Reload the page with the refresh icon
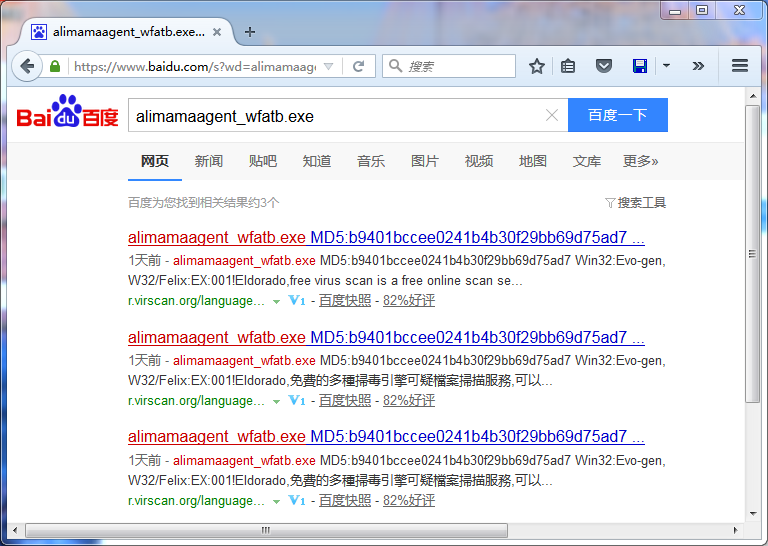 [358, 66]
